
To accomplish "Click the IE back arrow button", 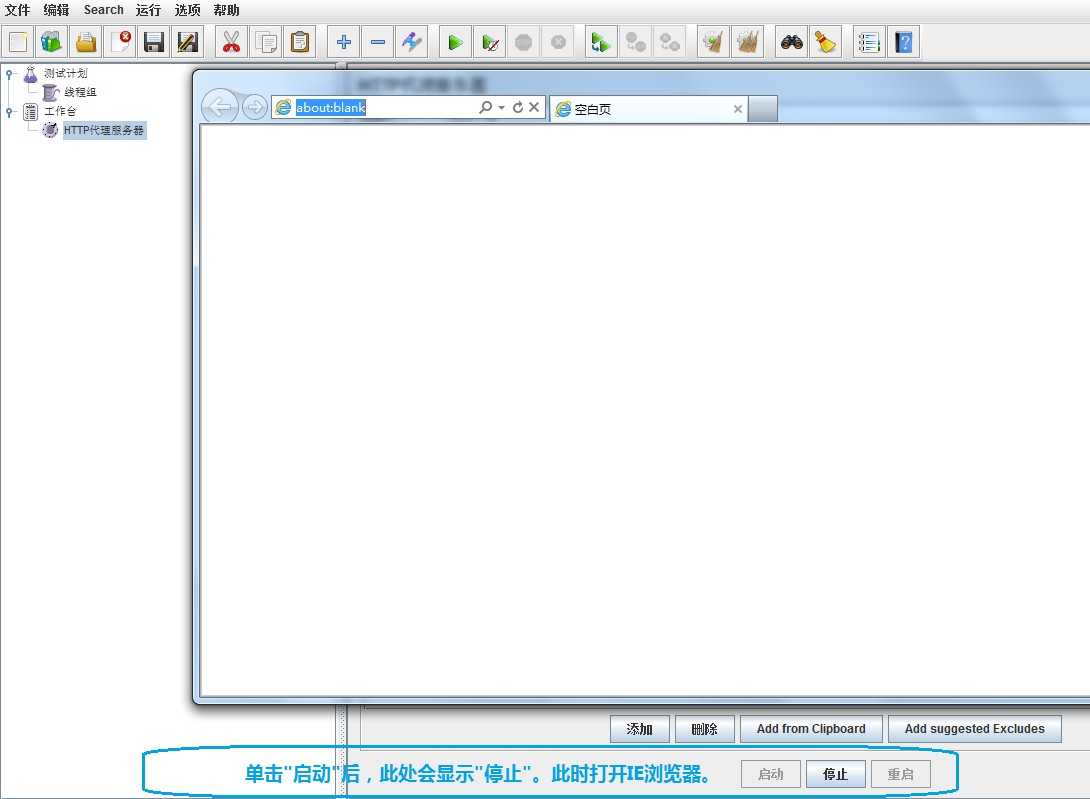I will click(x=220, y=107).
